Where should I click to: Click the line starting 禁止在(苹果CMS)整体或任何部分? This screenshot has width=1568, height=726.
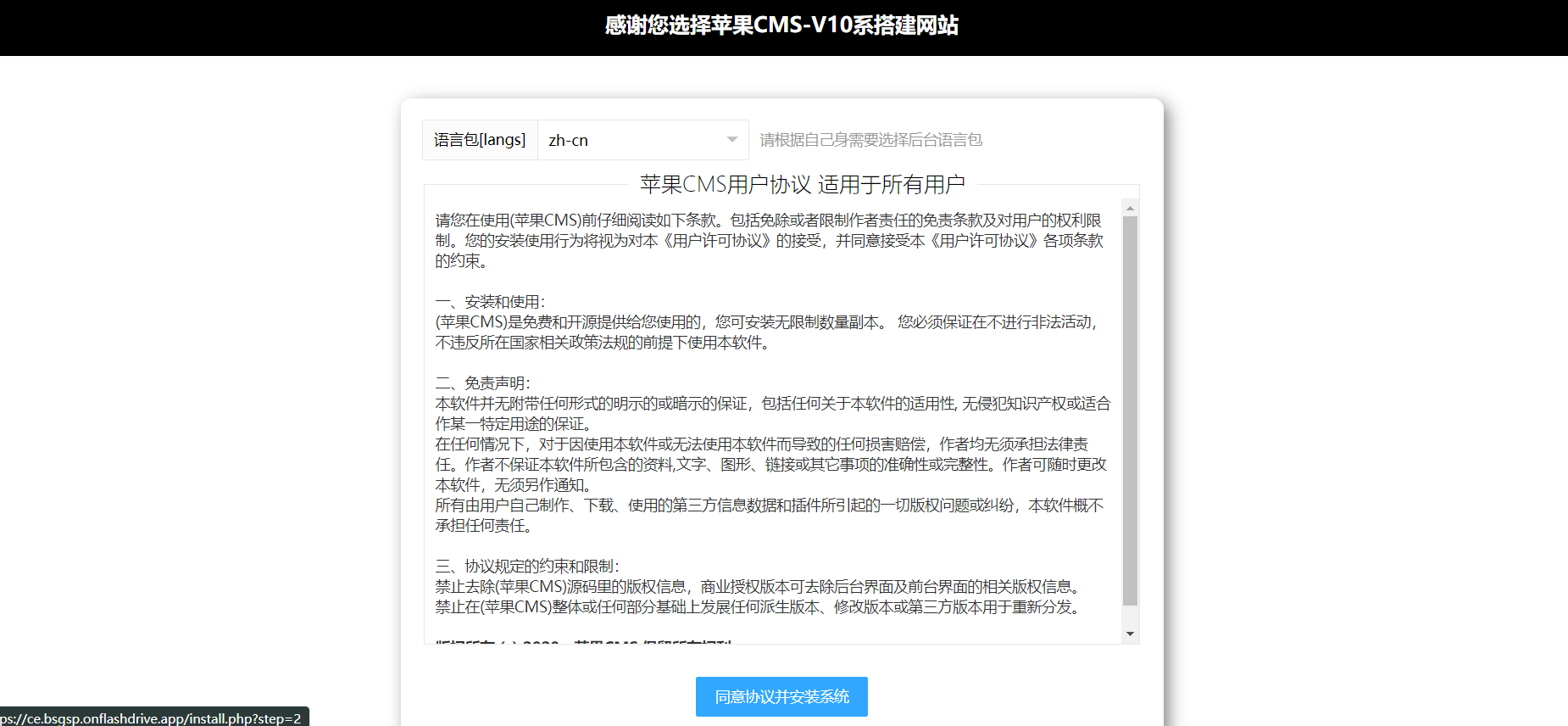point(760,607)
